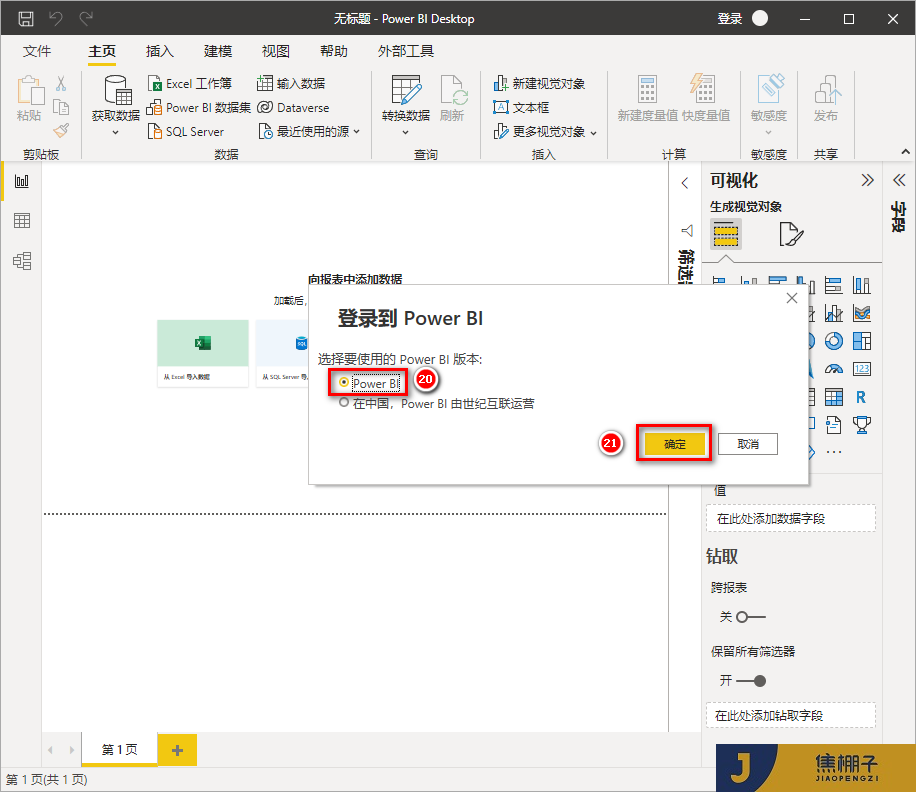Image resolution: width=916 pixels, height=792 pixels.
Task: Expand 获取数据 dropdown
Action: tap(116, 133)
